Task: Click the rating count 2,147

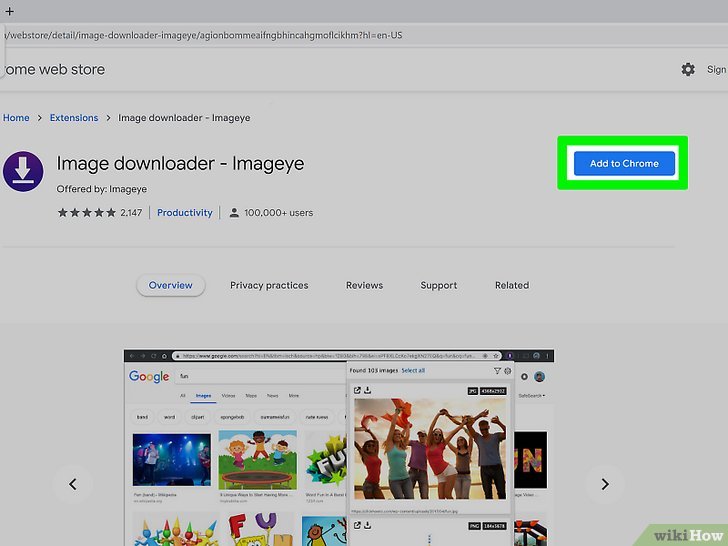Action: tap(131, 213)
